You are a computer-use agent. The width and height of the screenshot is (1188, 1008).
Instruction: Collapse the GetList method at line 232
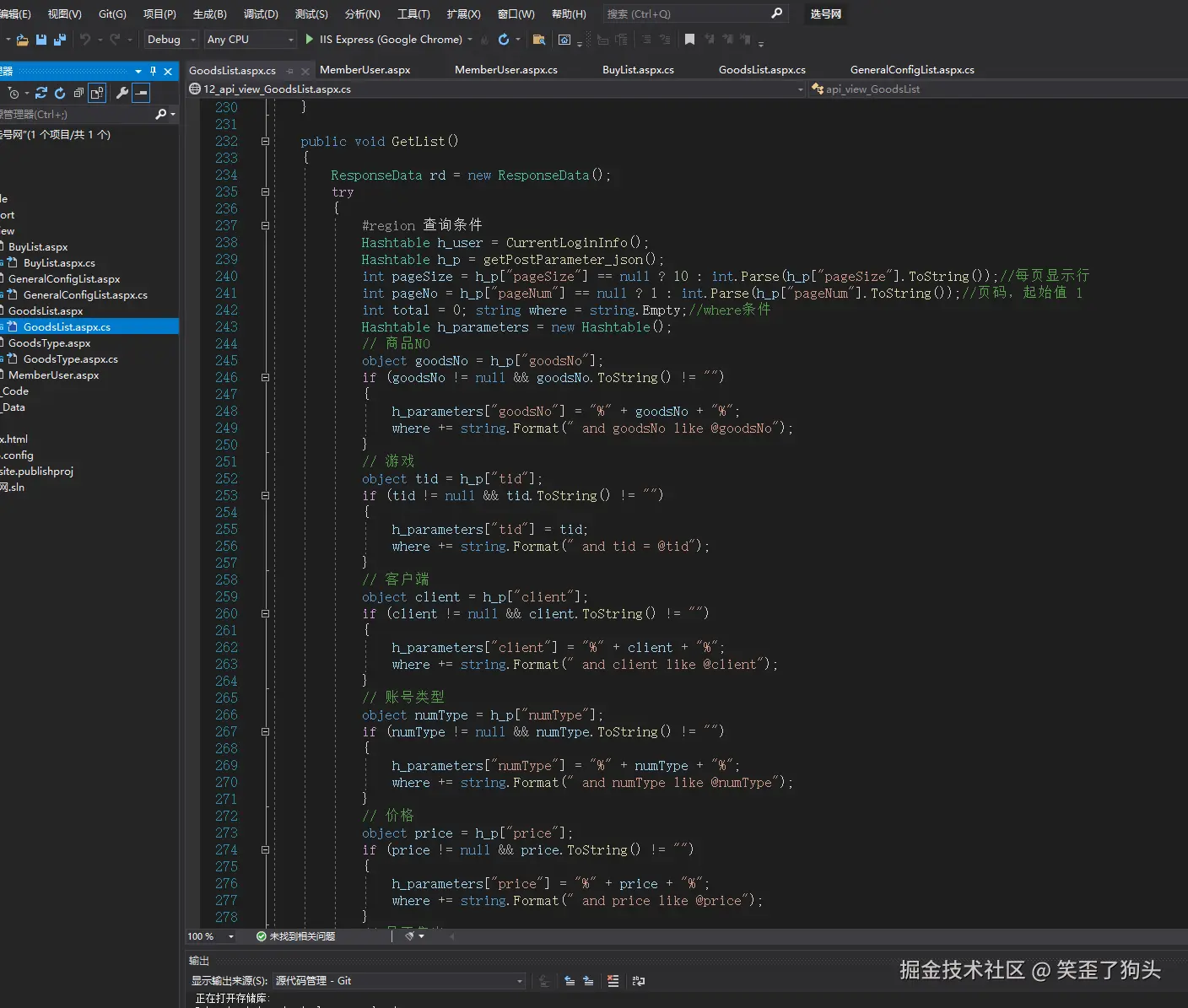[x=265, y=142]
